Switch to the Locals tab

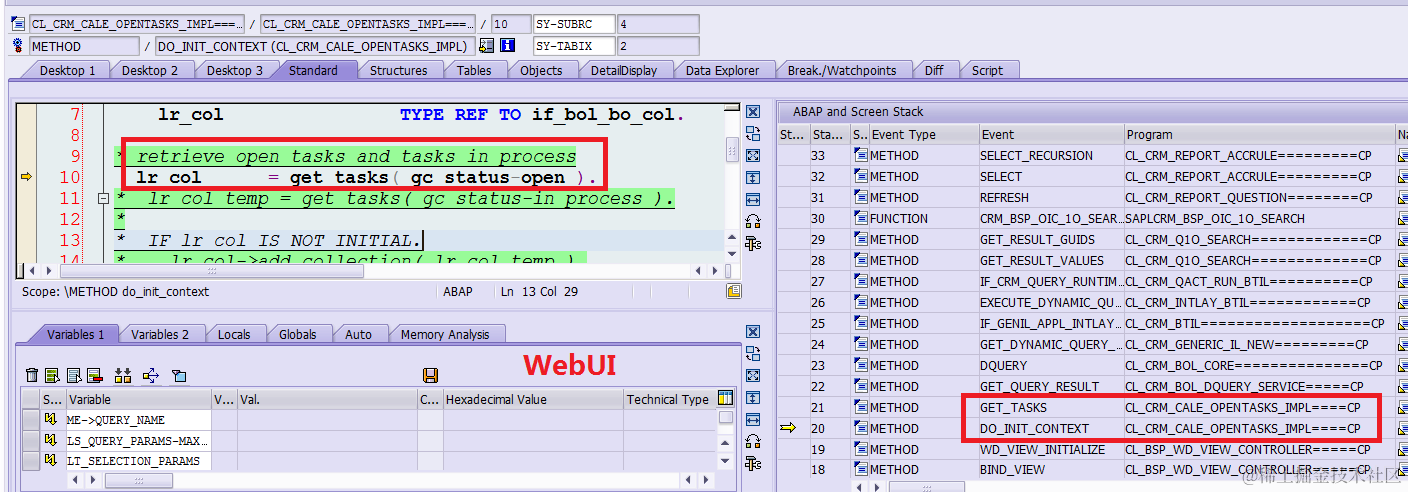click(234, 334)
